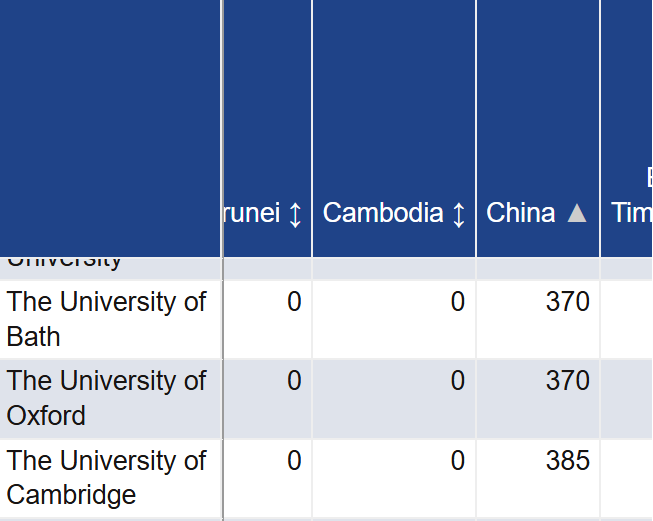Click Cambridge's China value of 385

[x=567, y=461]
